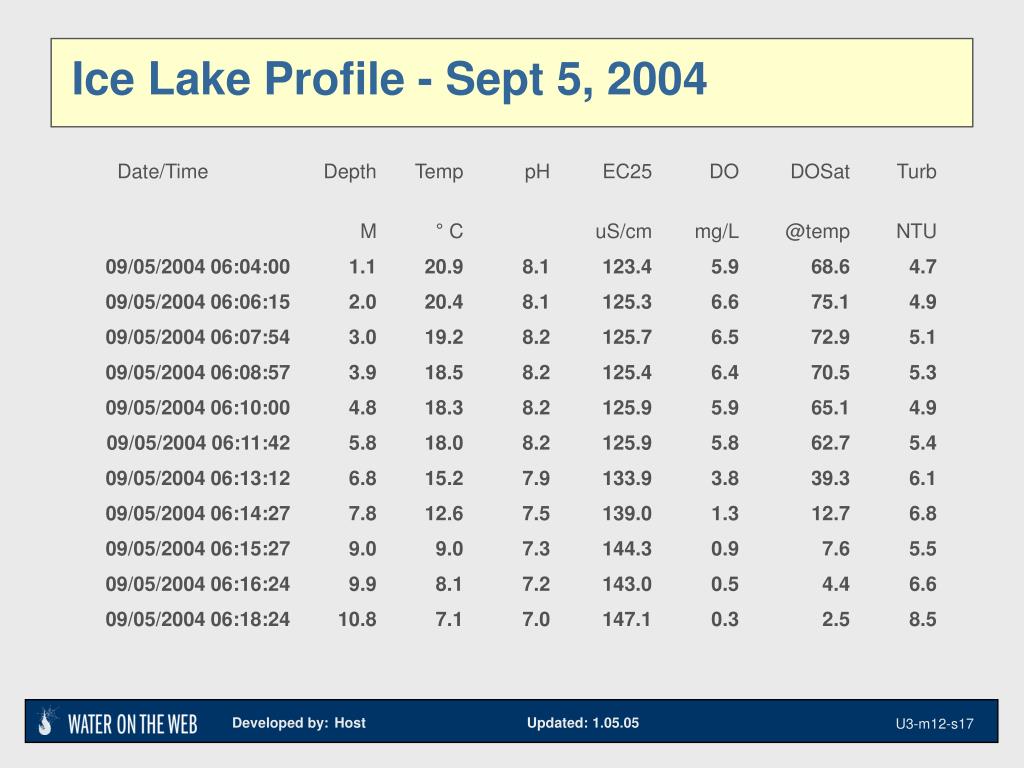Select the Ice Lake Profile title heading
Screen dimensions: 1024x768
(x=389, y=78)
